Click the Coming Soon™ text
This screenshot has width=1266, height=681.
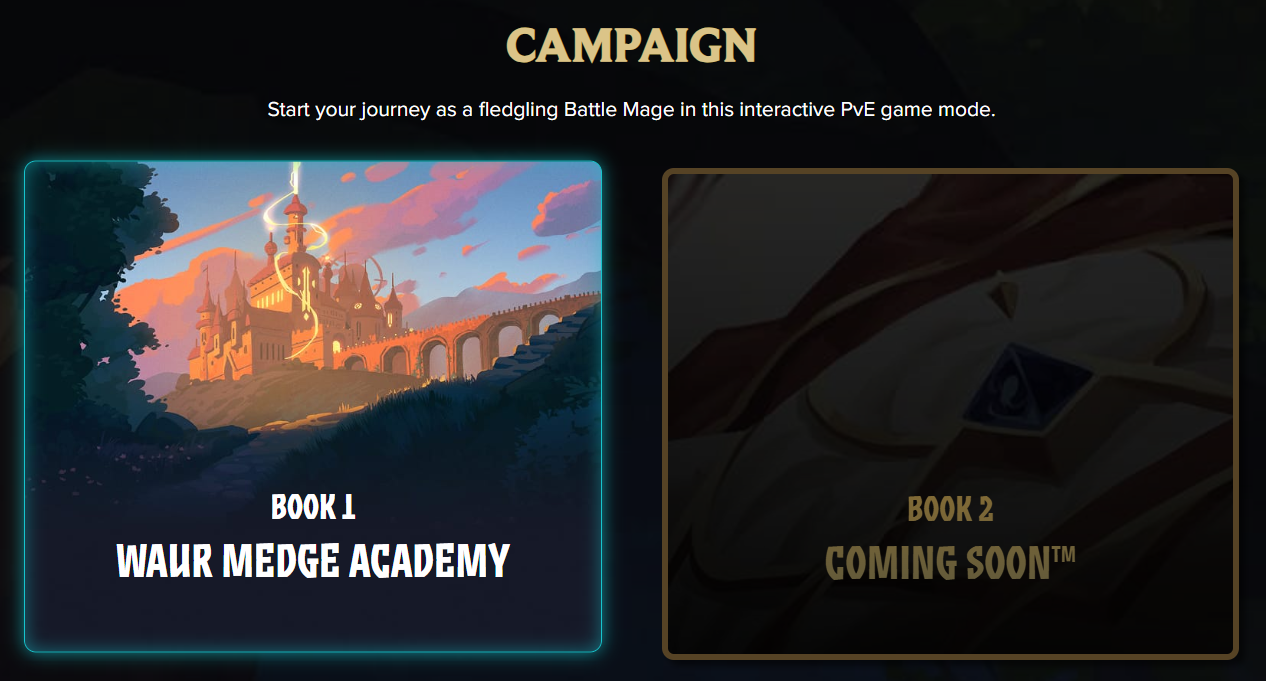coord(950,563)
